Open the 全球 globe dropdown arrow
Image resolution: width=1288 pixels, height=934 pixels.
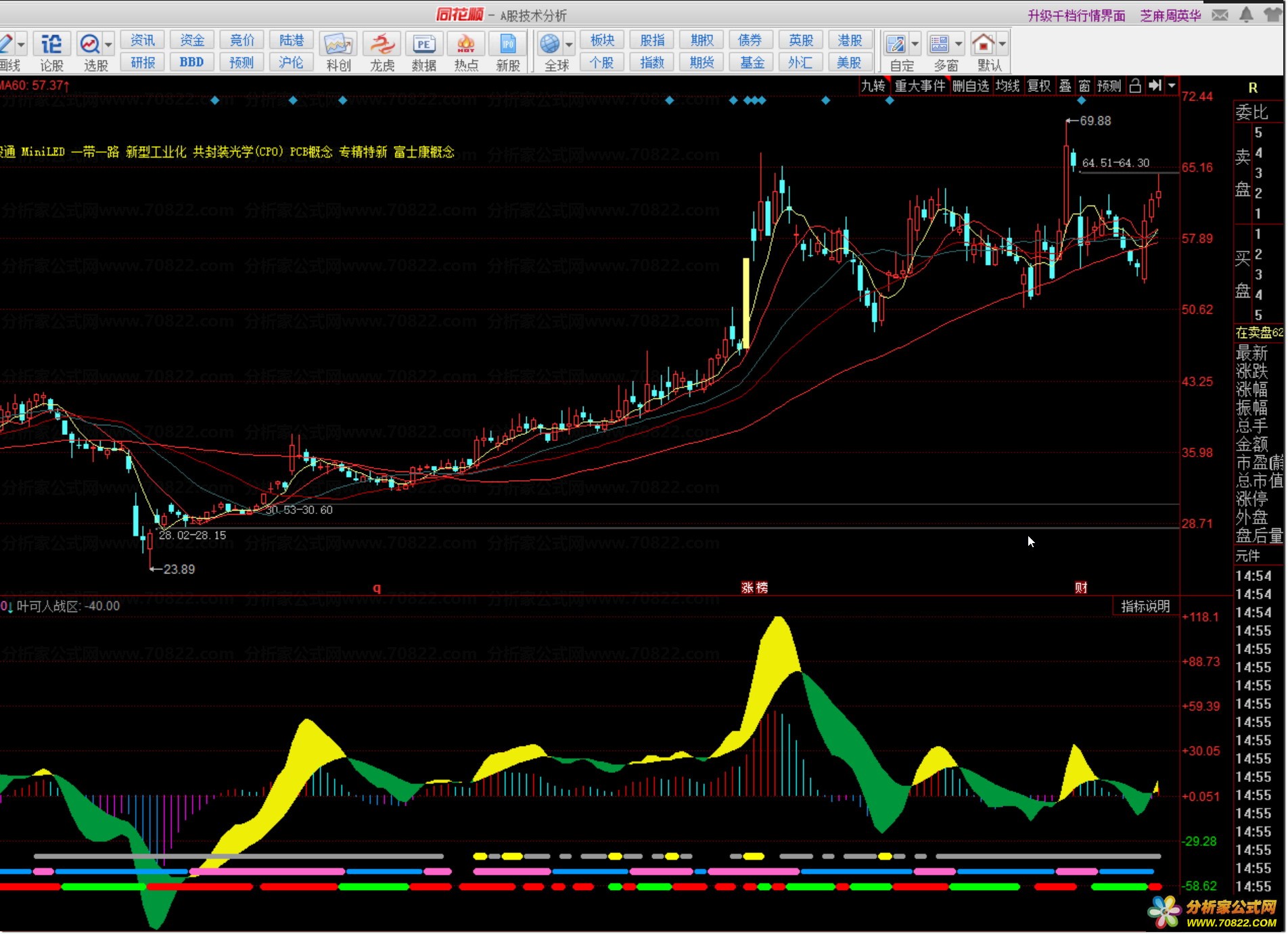pos(569,45)
